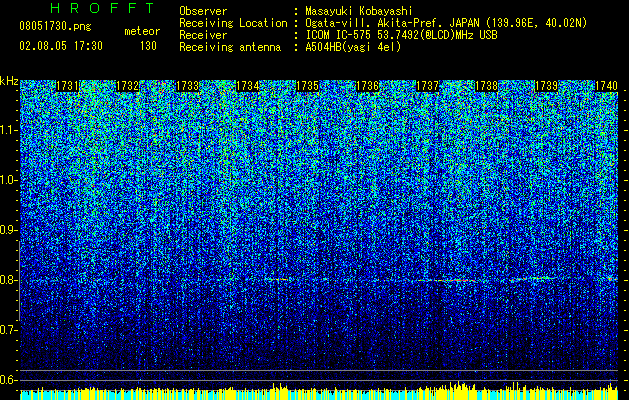Click the meteor echo trace near 1739
629x400 pixels.
point(534,278)
